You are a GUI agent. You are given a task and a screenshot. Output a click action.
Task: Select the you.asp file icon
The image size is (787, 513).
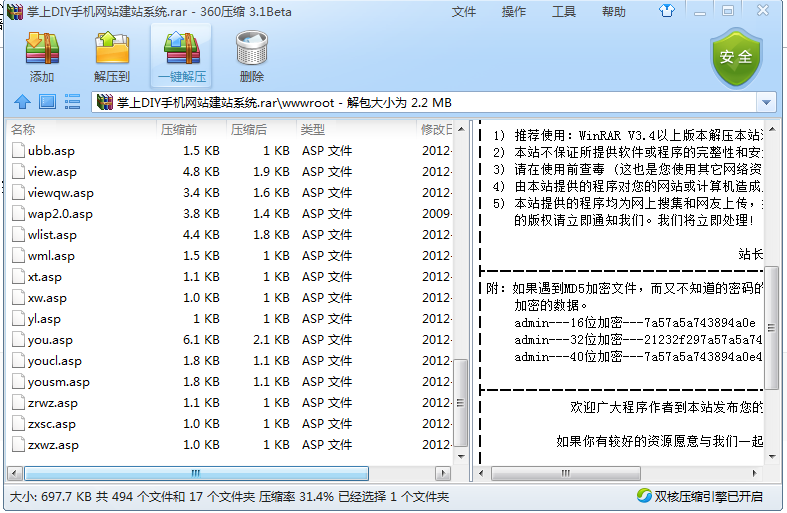point(19,340)
